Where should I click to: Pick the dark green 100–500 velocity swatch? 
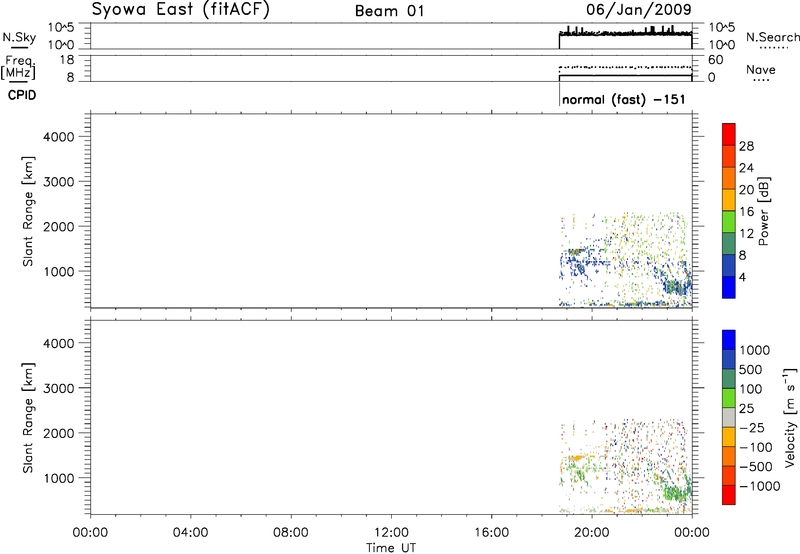(x=729, y=379)
